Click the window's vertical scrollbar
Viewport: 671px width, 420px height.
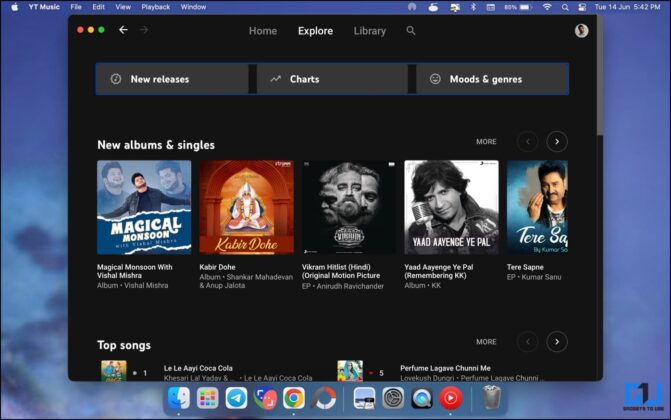coord(600,77)
